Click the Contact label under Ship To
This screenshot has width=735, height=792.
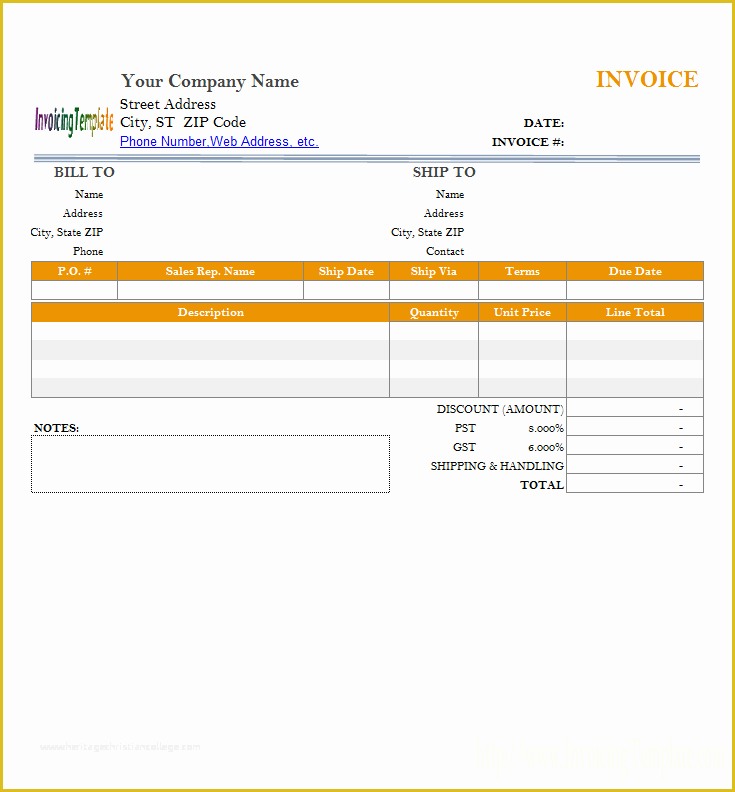coord(445,251)
